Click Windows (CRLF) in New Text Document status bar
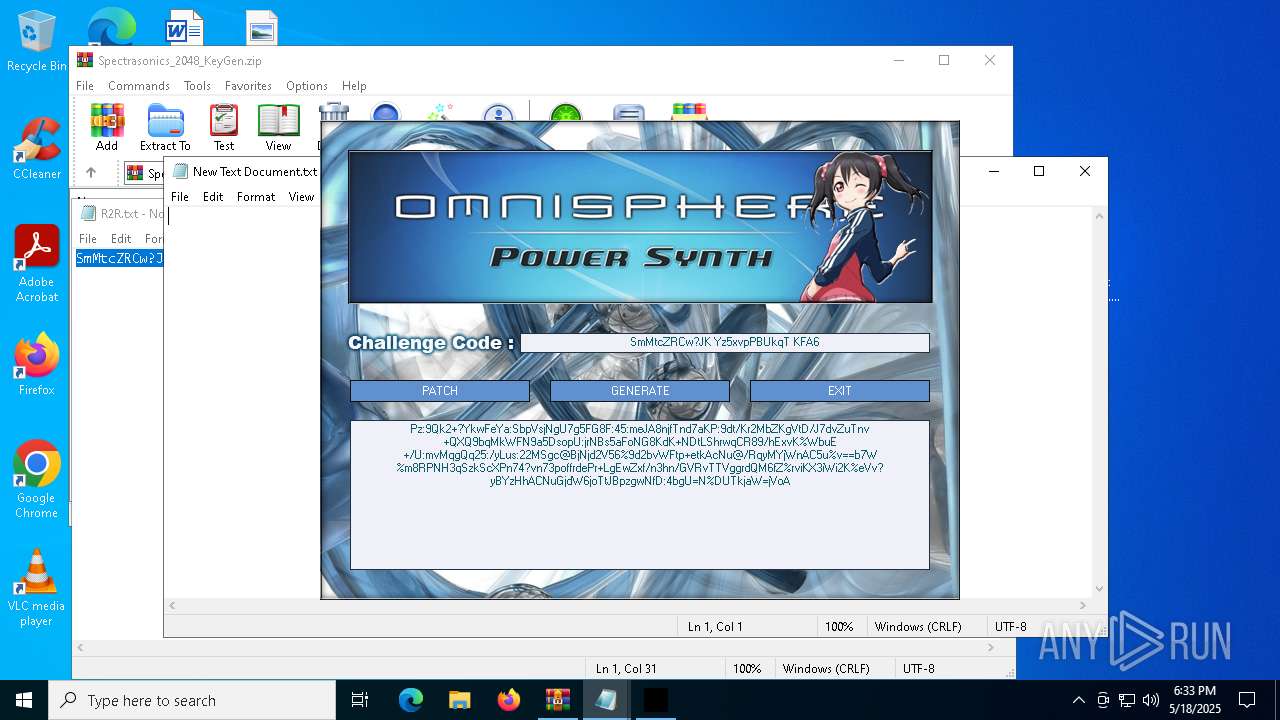The height and width of the screenshot is (720, 1280). click(918, 627)
